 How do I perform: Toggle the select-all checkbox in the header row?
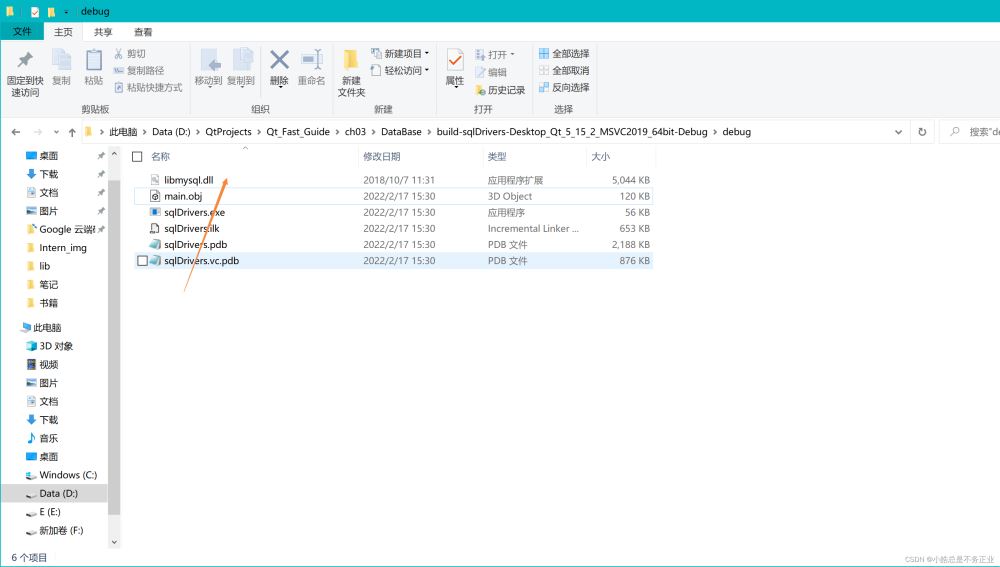[x=138, y=157]
